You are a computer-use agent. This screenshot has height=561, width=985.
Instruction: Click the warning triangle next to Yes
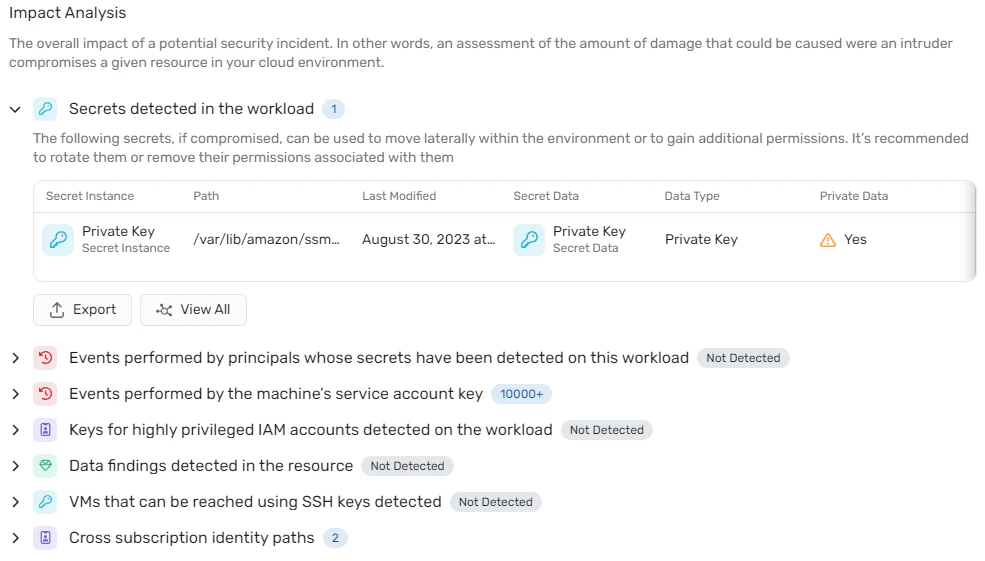[x=828, y=240]
